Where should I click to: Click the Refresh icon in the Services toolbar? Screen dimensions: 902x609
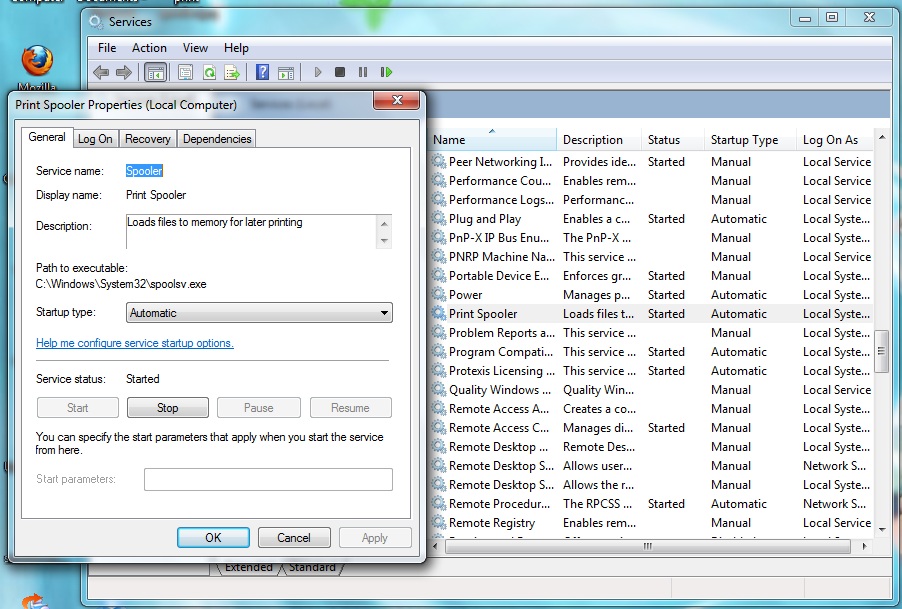point(208,72)
